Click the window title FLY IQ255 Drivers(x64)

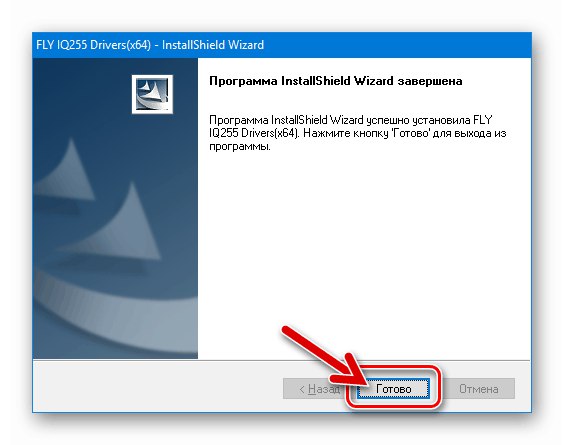(x=93, y=45)
